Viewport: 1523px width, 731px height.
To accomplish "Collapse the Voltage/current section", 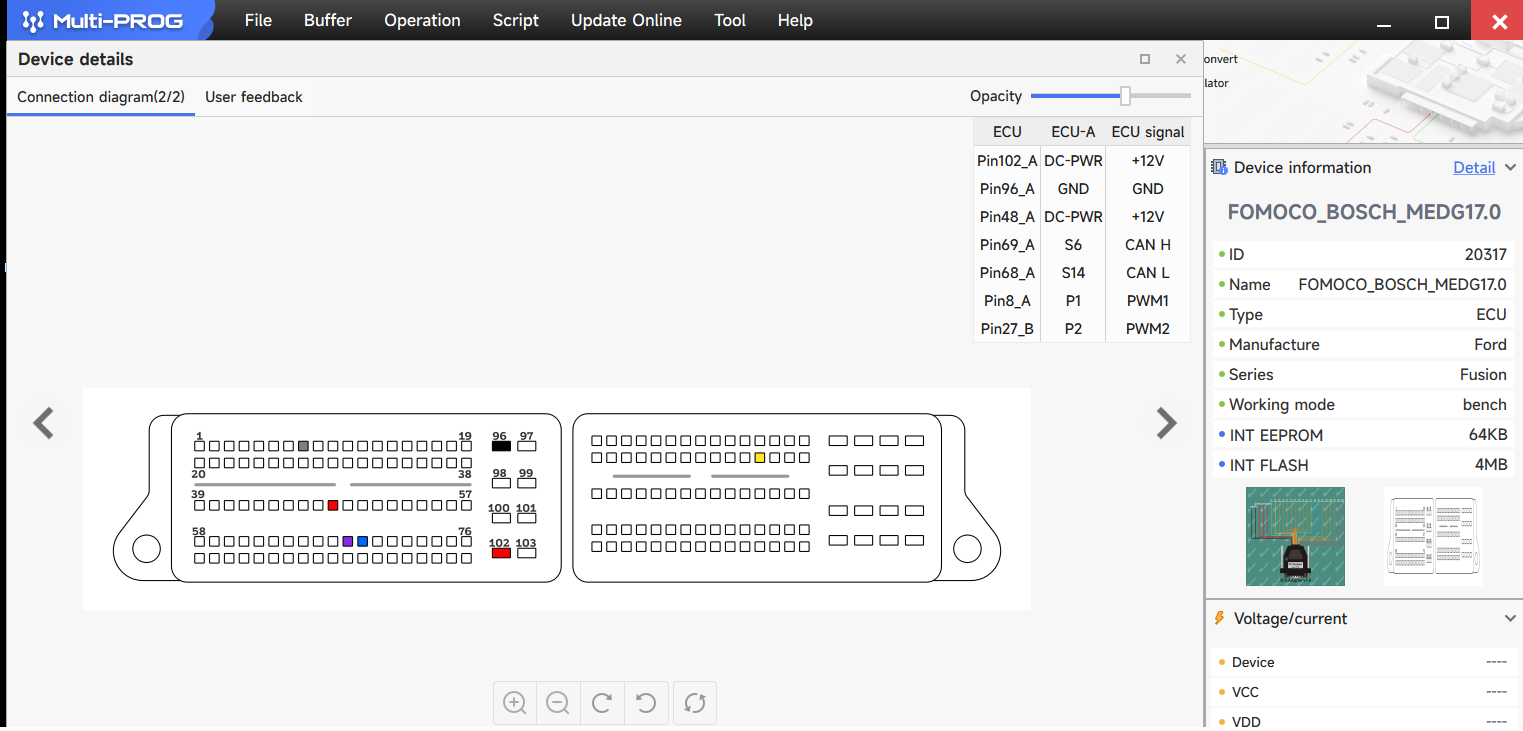I will (x=1510, y=619).
